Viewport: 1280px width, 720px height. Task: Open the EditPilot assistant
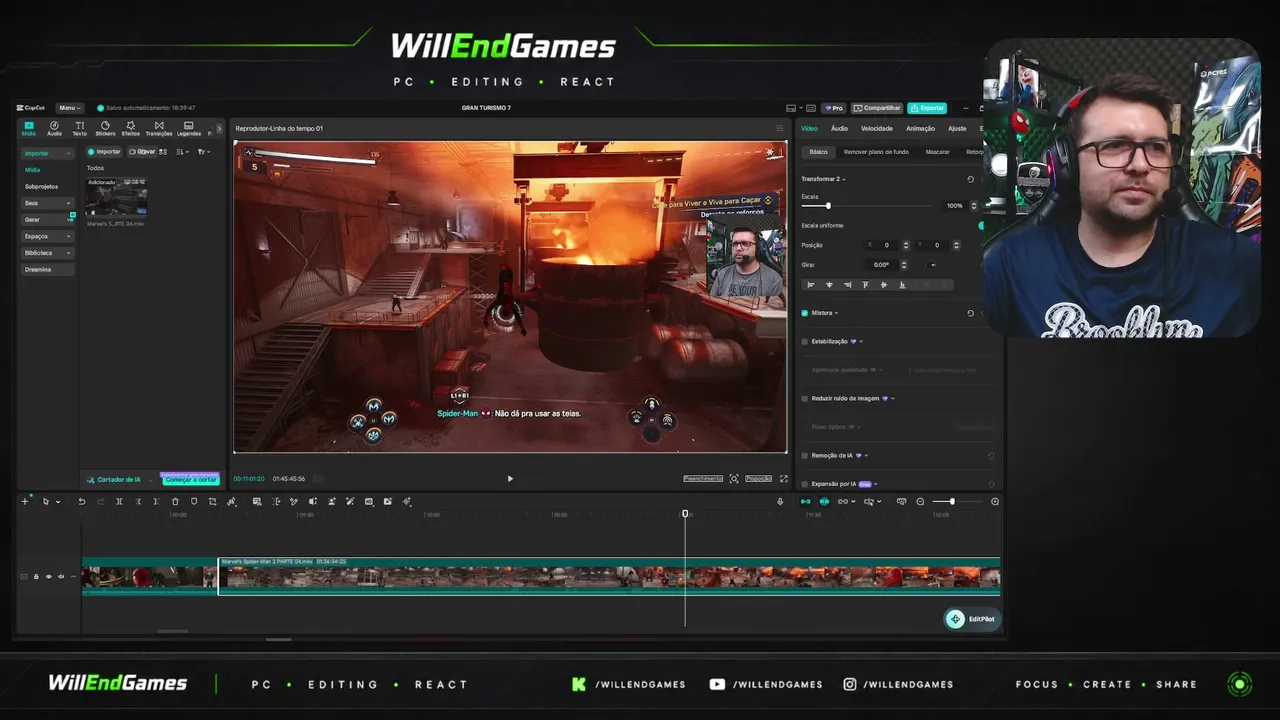tap(971, 619)
